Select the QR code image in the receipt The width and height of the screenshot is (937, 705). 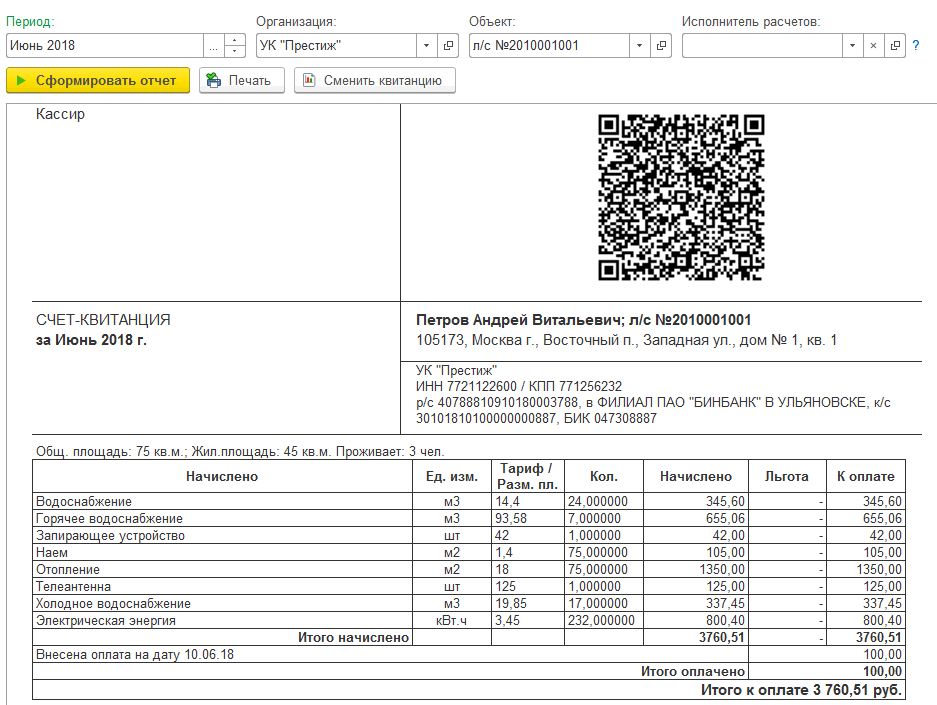pyautogui.click(x=681, y=197)
